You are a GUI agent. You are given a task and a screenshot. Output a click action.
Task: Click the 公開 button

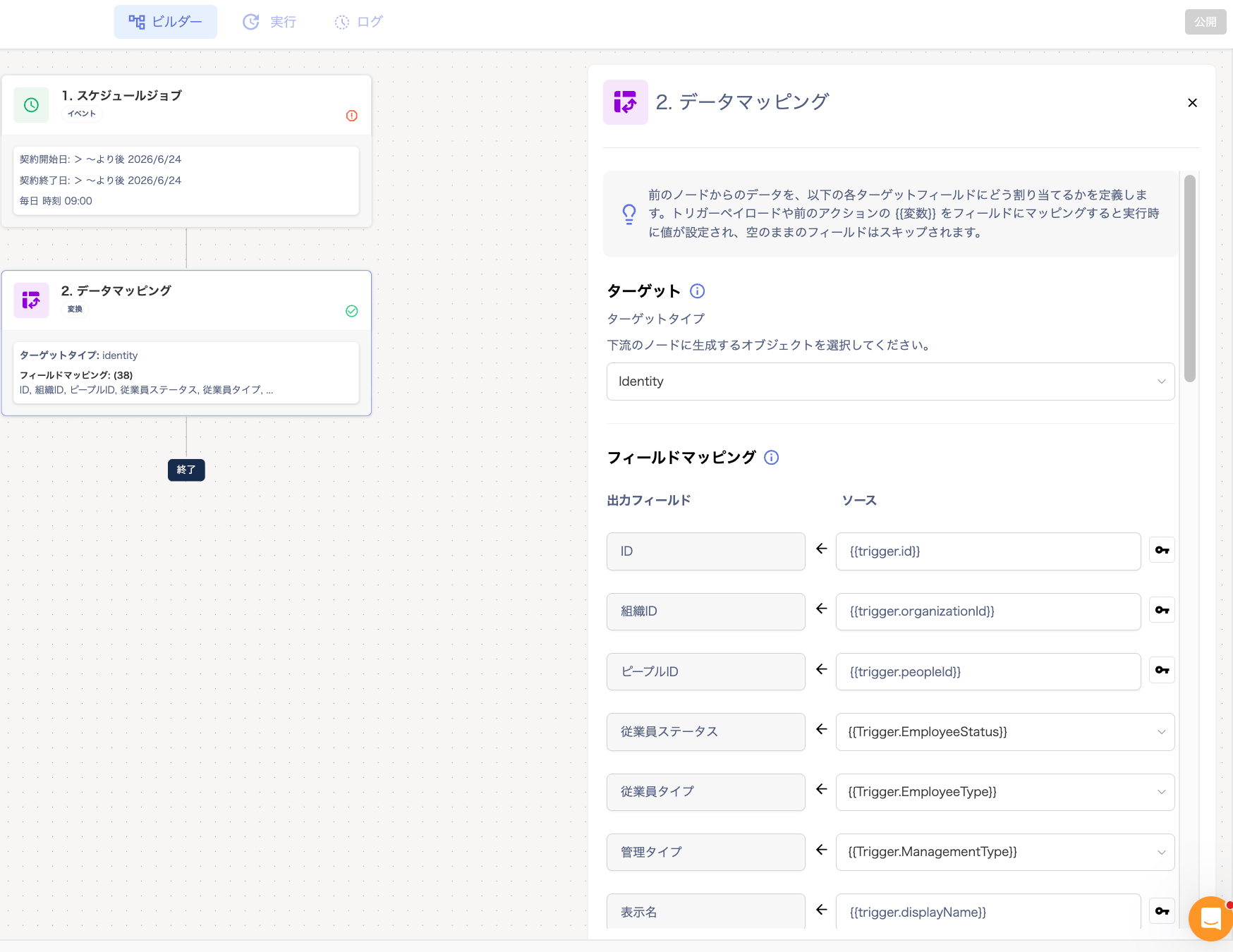(x=1205, y=22)
